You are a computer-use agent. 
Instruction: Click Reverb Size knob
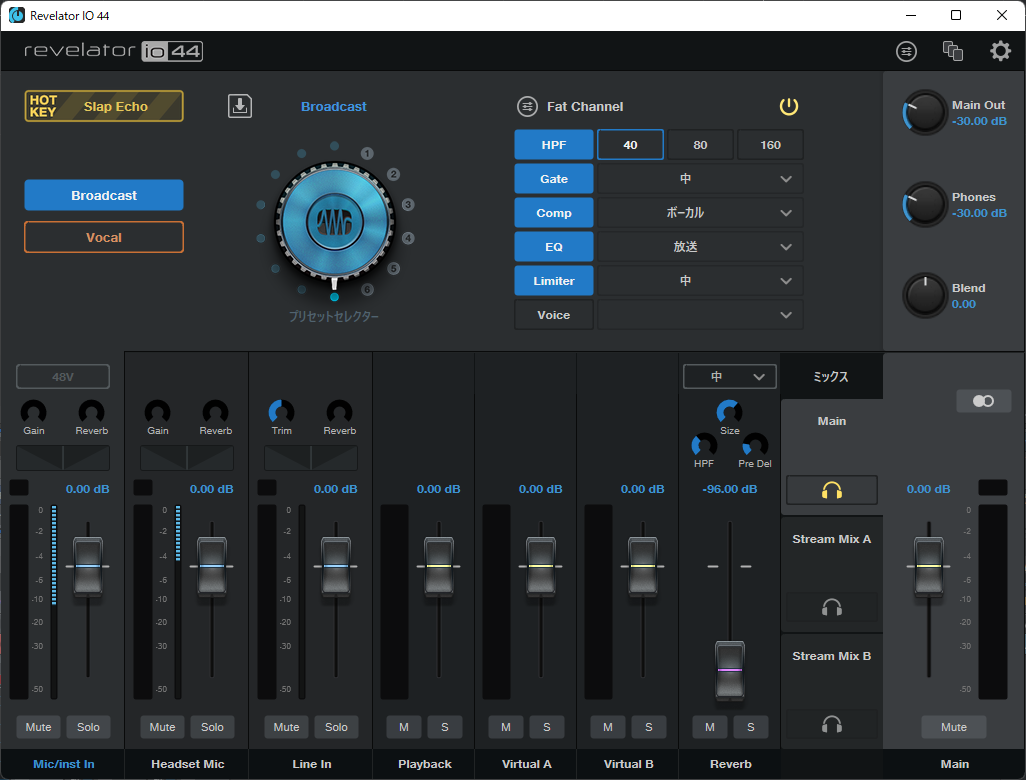tap(730, 412)
